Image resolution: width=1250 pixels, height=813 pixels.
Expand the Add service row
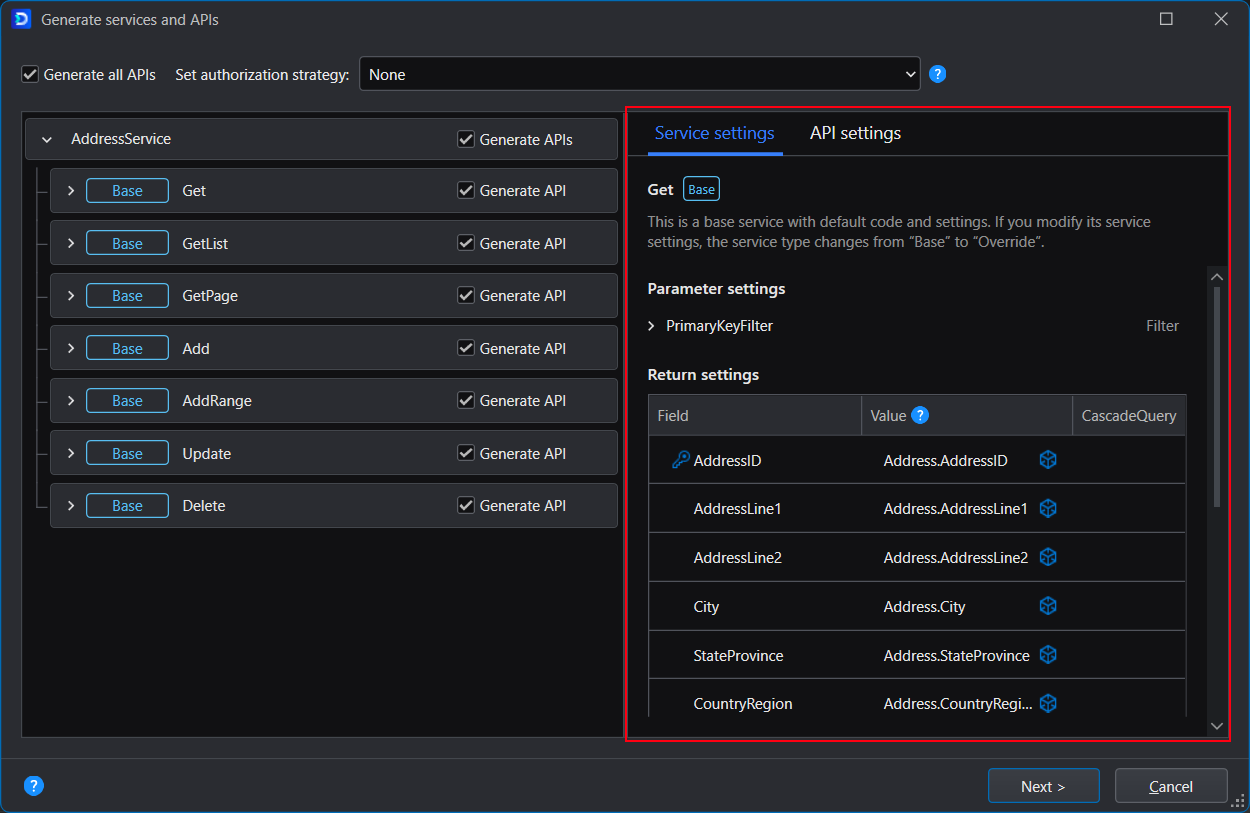click(70, 348)
